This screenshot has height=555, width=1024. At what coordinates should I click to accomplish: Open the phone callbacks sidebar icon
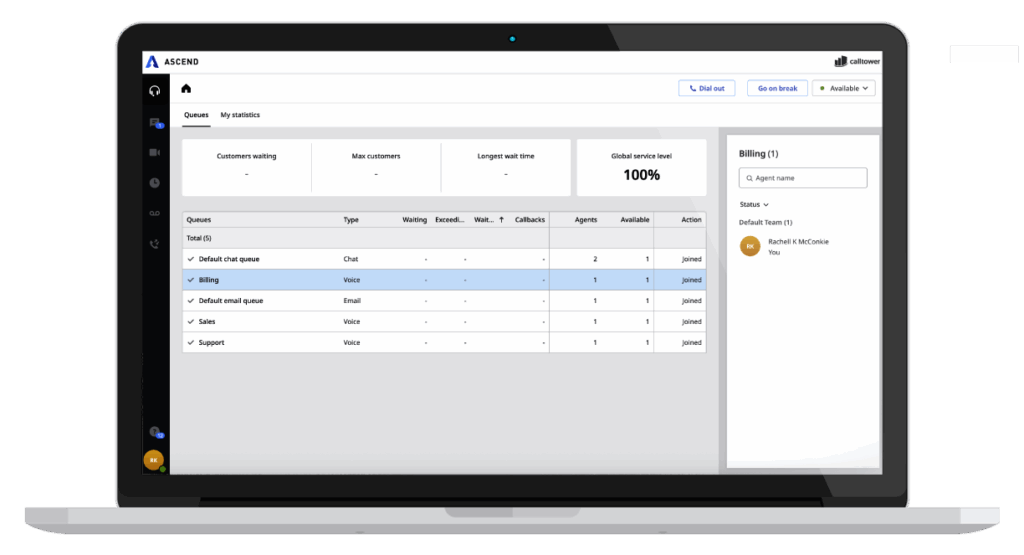tap(154, 244)
